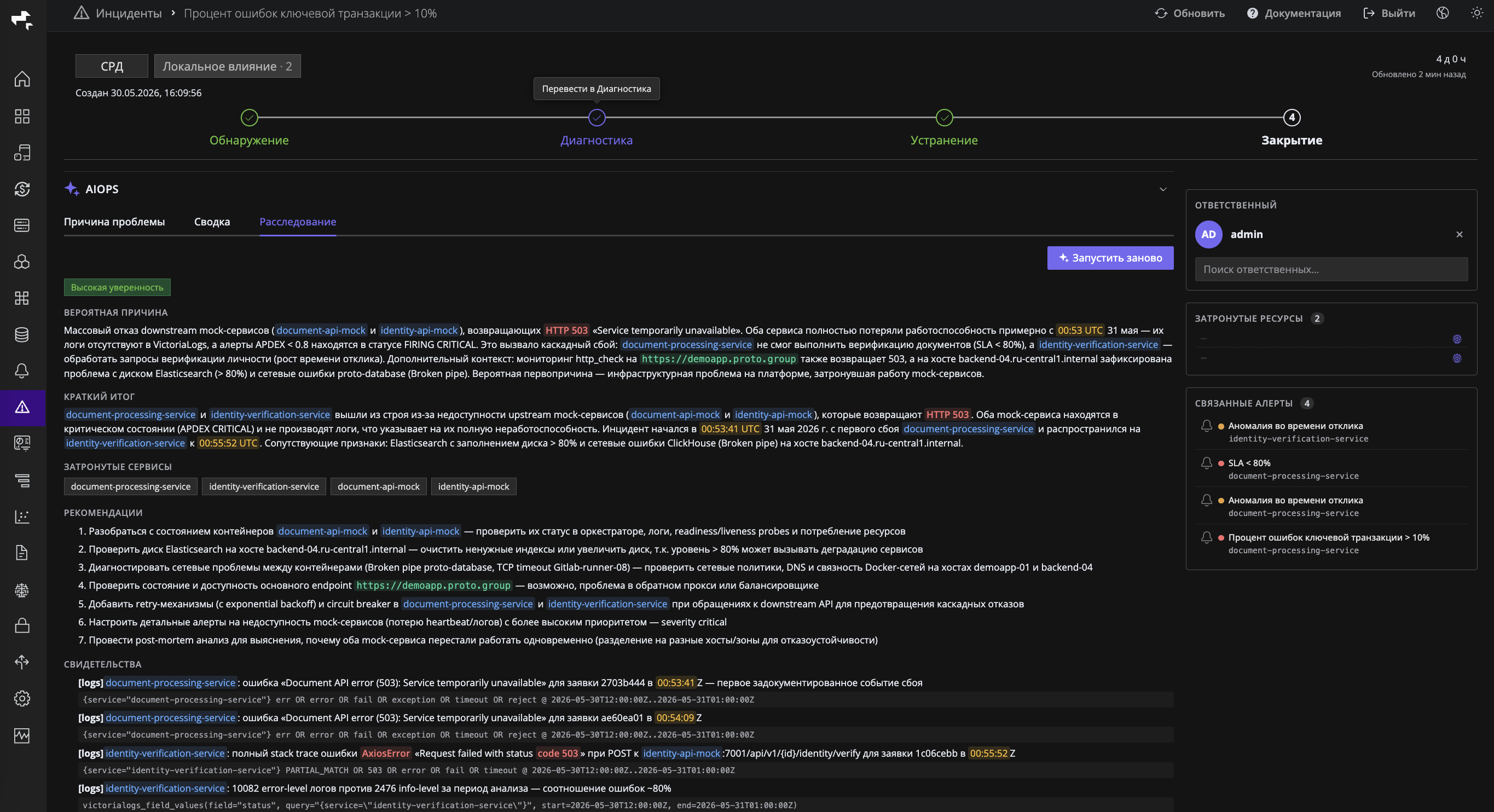The height and width of the screenshot is (812, 1494).
Task: Select the Incidents triangle icon in sidebar
Action: coord(22,407)
